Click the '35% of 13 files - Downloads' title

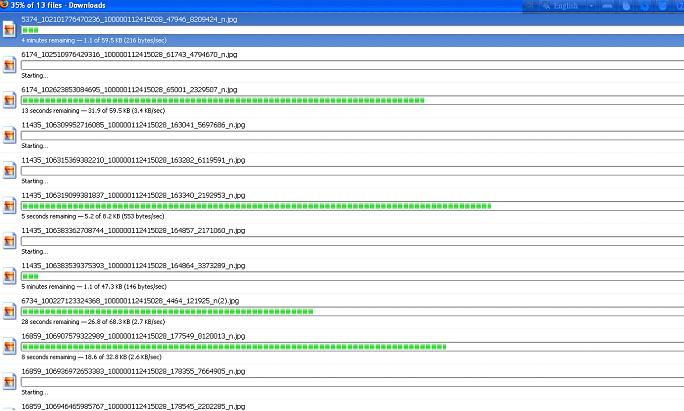(58, 5)
